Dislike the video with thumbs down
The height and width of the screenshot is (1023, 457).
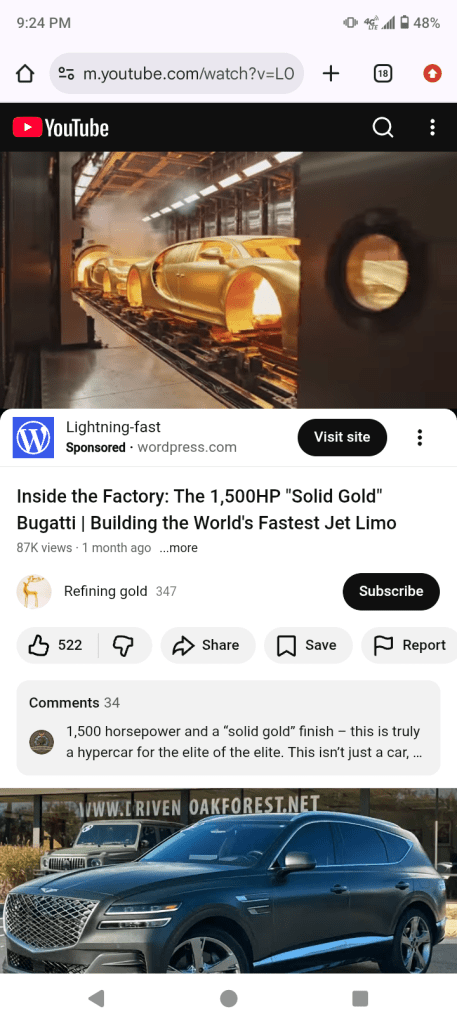pyautogui.click(x=124, y=645)
